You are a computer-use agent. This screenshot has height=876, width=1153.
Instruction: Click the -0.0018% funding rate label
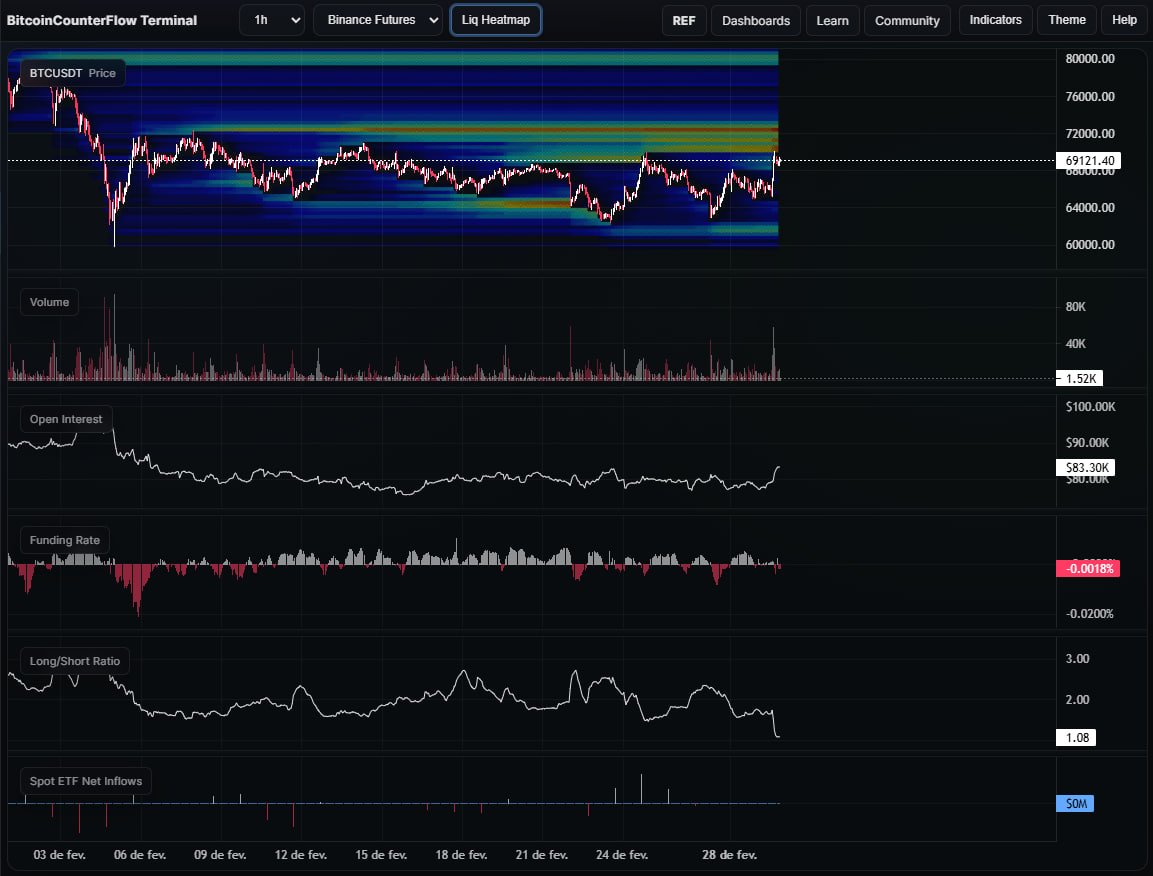point(1087,568)
